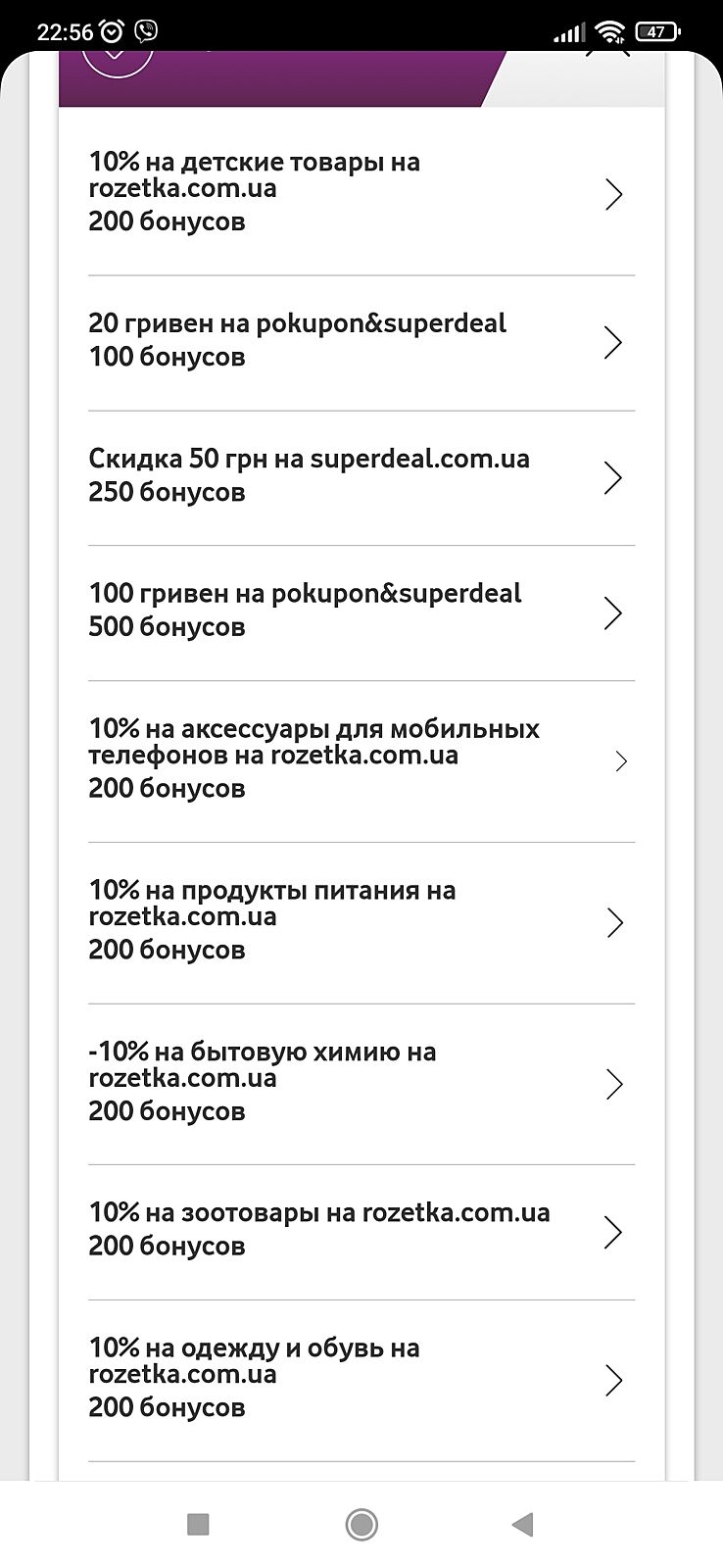Select Скидка 50 грн на superdeal.com.ua
Screen dimensions: 723x1568
(x=309, y=475)
